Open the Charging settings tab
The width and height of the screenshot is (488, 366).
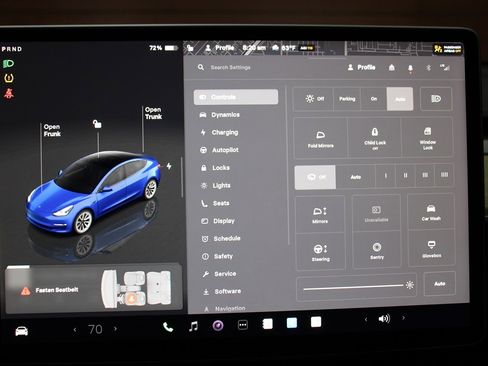click(x=219, y=132)
